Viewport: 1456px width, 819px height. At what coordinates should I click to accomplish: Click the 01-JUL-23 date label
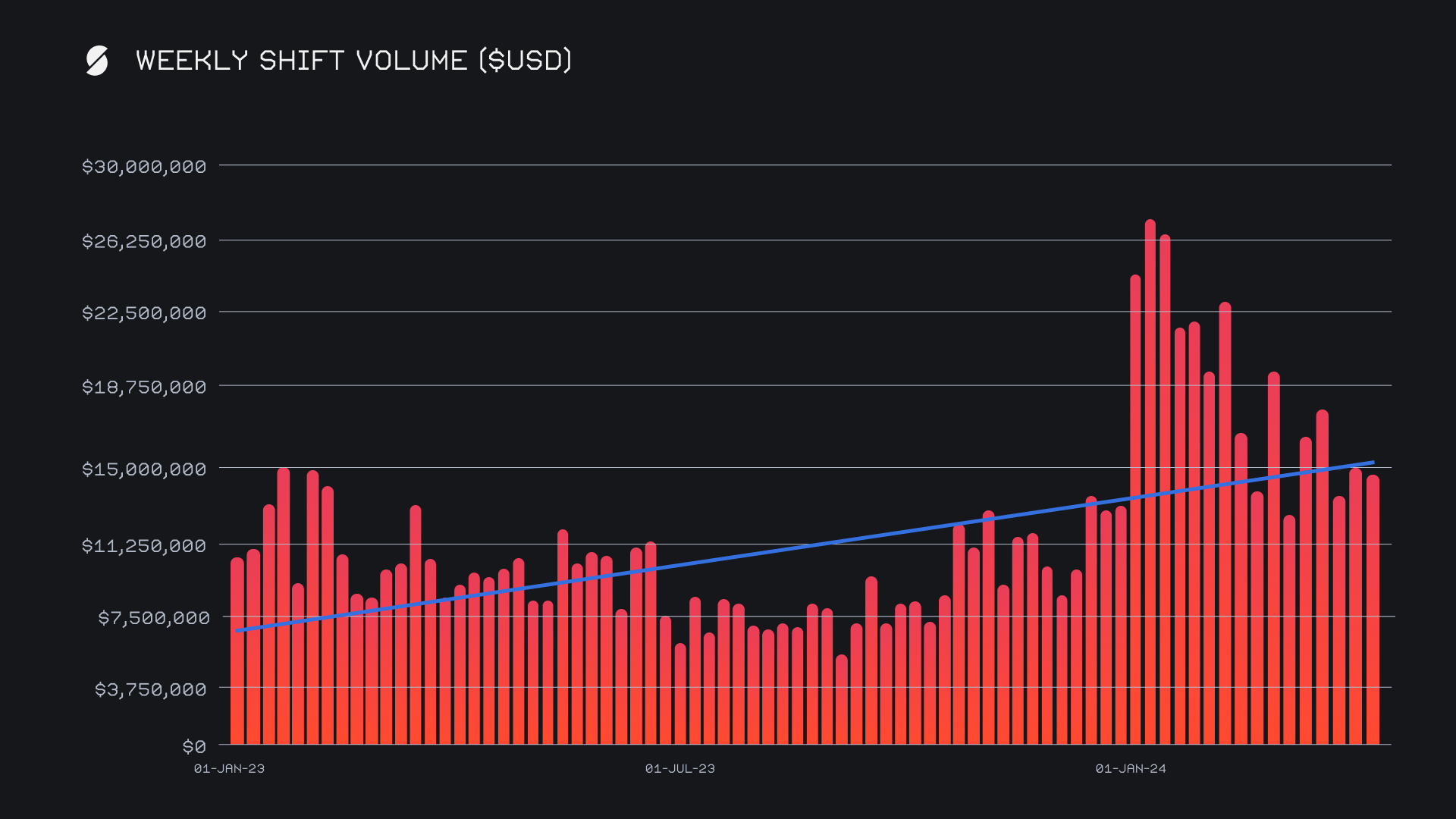pyautogui.click(x=680, y=769)
